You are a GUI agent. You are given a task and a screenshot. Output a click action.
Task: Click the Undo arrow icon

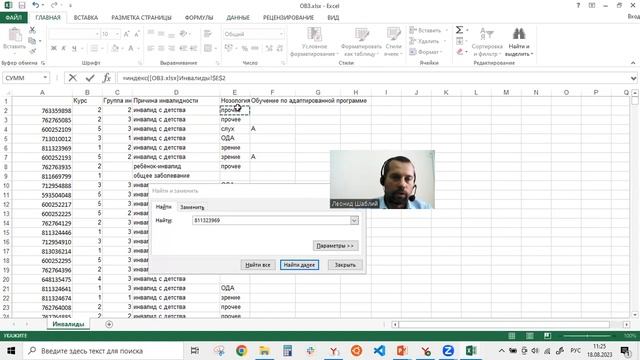[x=36, y=5]
